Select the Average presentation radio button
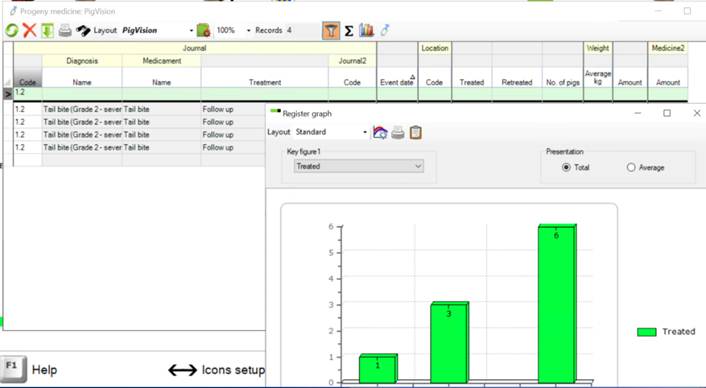The width and height of the screenshot is (706, 388). 631,167
